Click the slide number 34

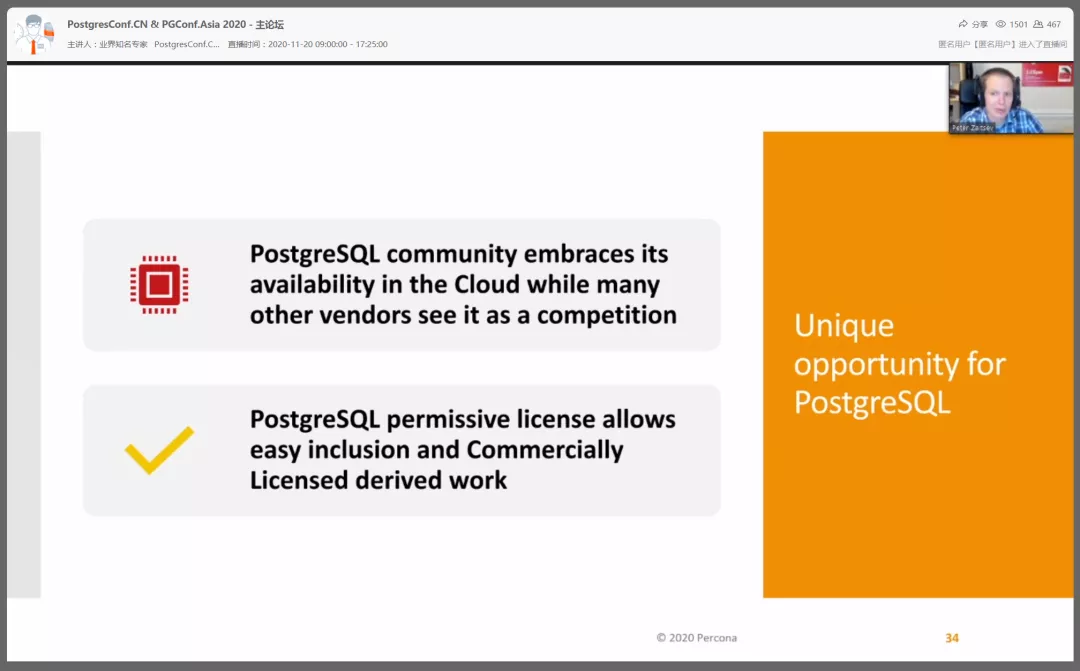pos(952,638)
